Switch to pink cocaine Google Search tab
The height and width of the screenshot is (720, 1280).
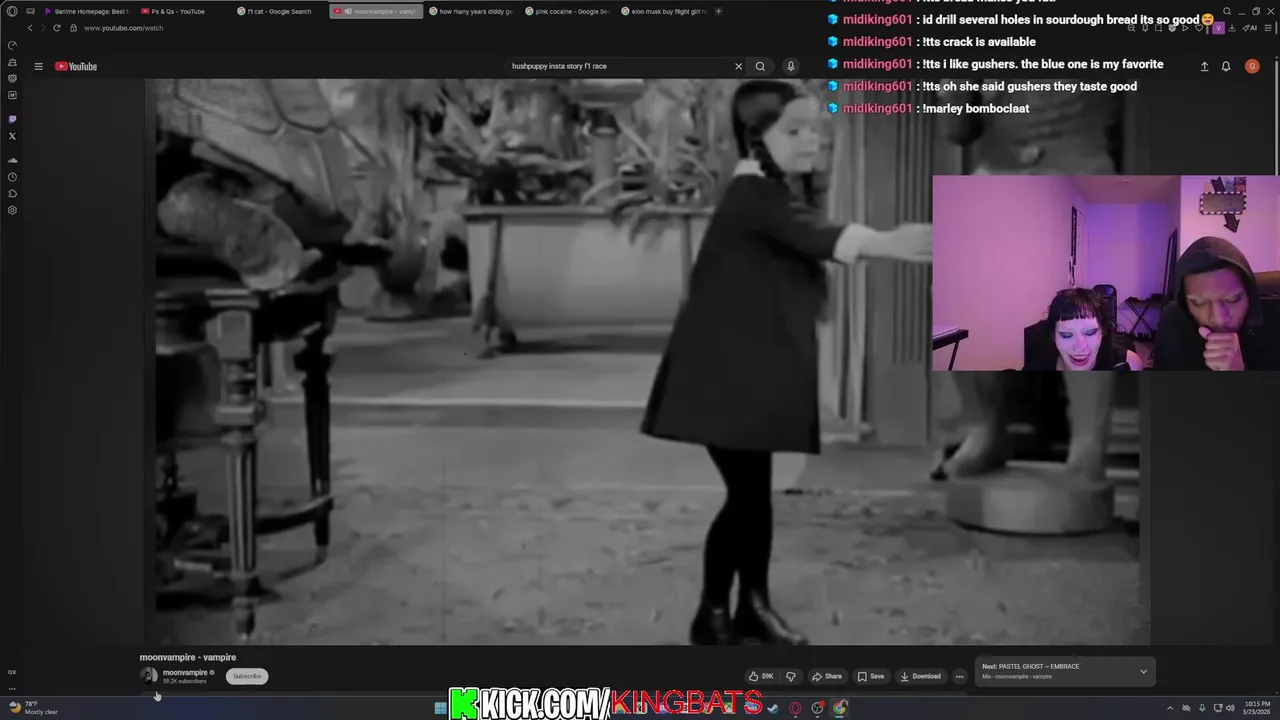coord(566,11)
